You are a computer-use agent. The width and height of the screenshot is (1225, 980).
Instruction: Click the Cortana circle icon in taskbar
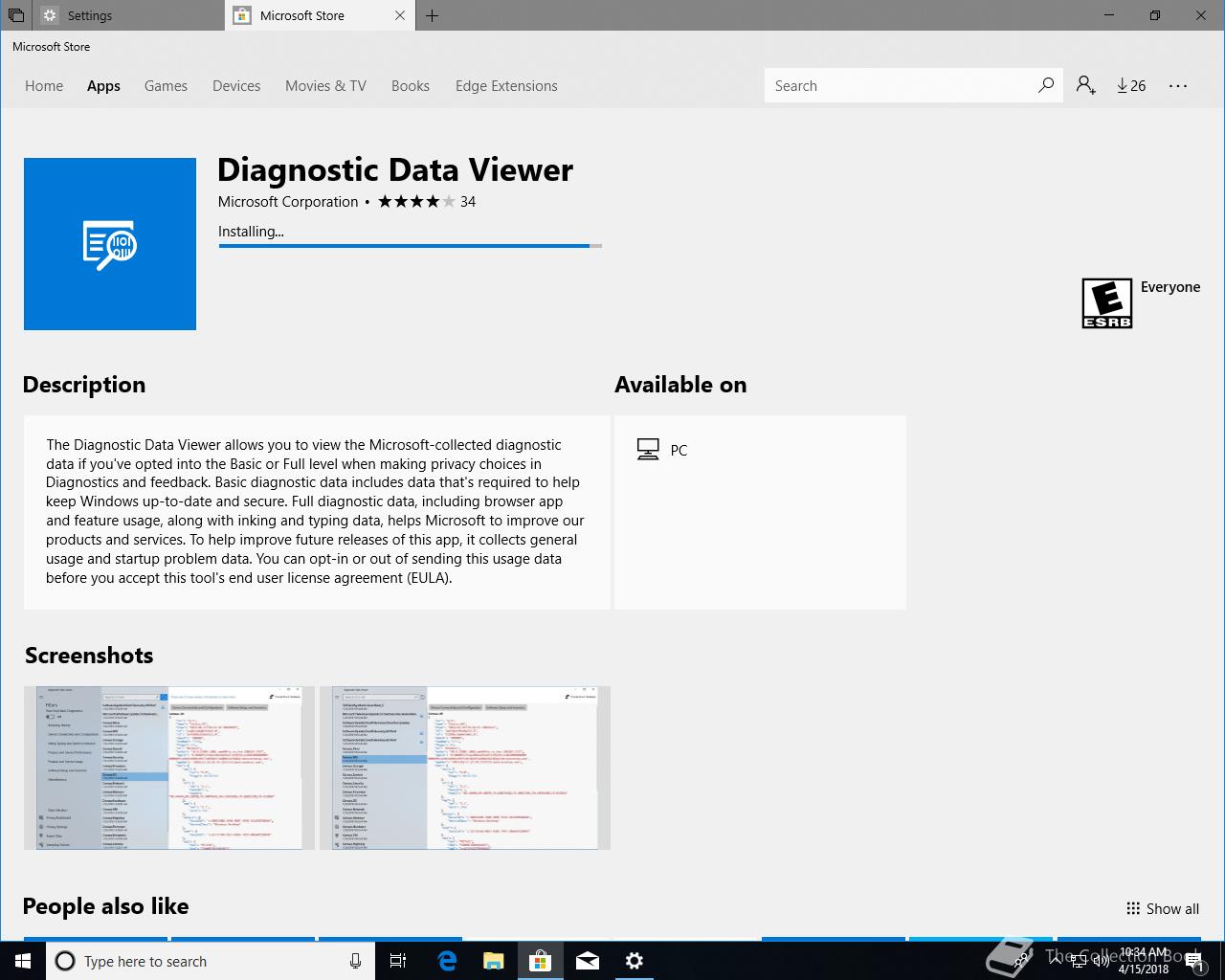65,961
